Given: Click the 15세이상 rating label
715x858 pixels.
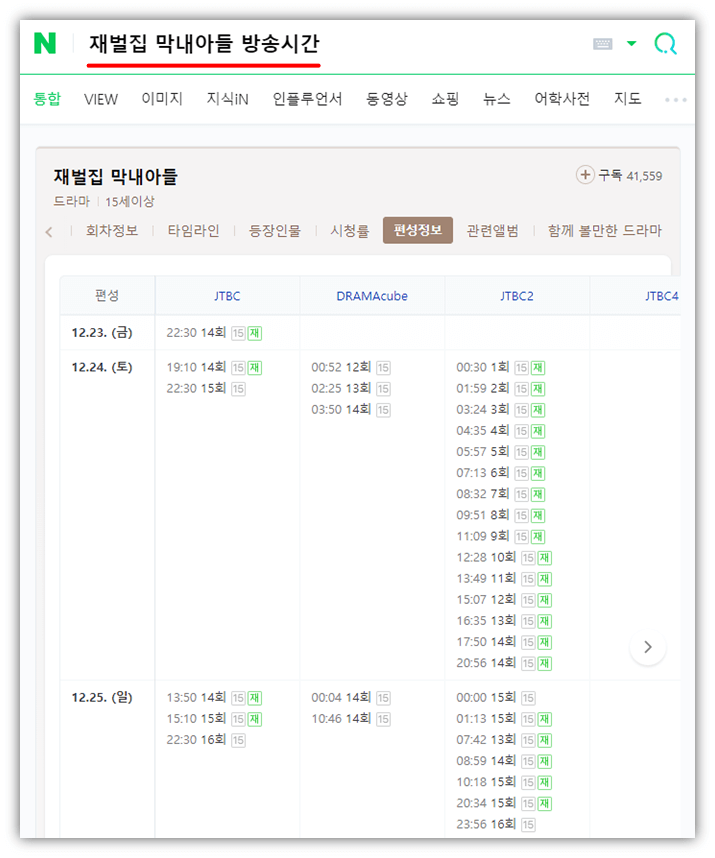Looking at the screenshot, I should pyautogui.click(x=130, y=202).
